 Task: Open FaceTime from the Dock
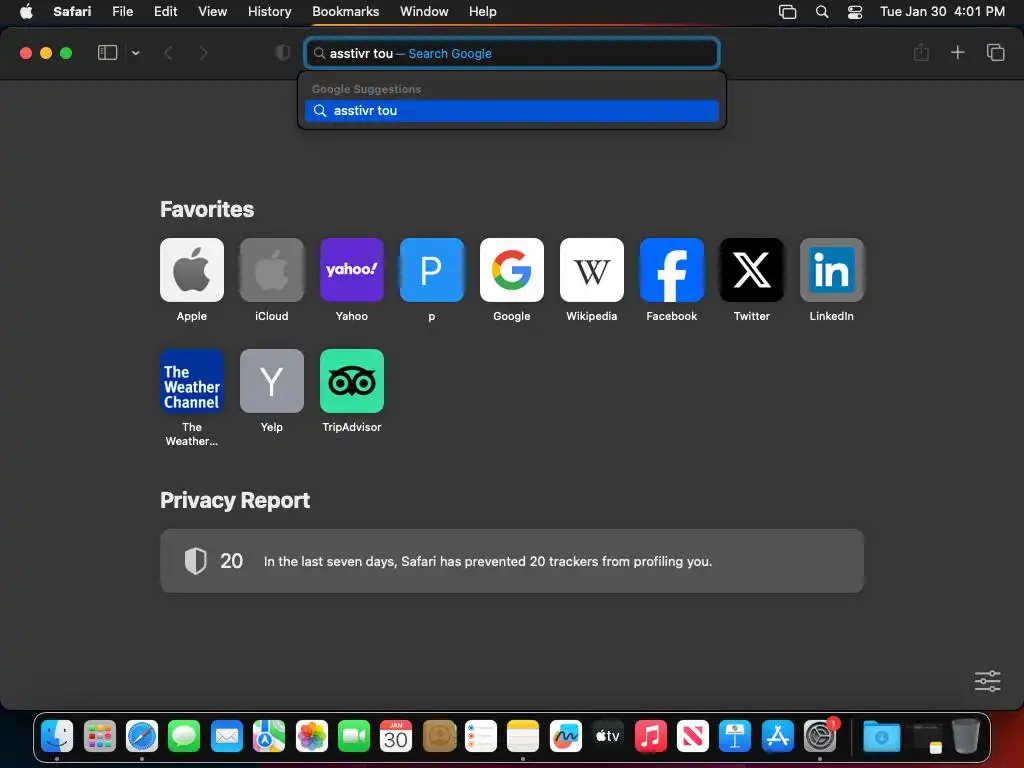354,737
